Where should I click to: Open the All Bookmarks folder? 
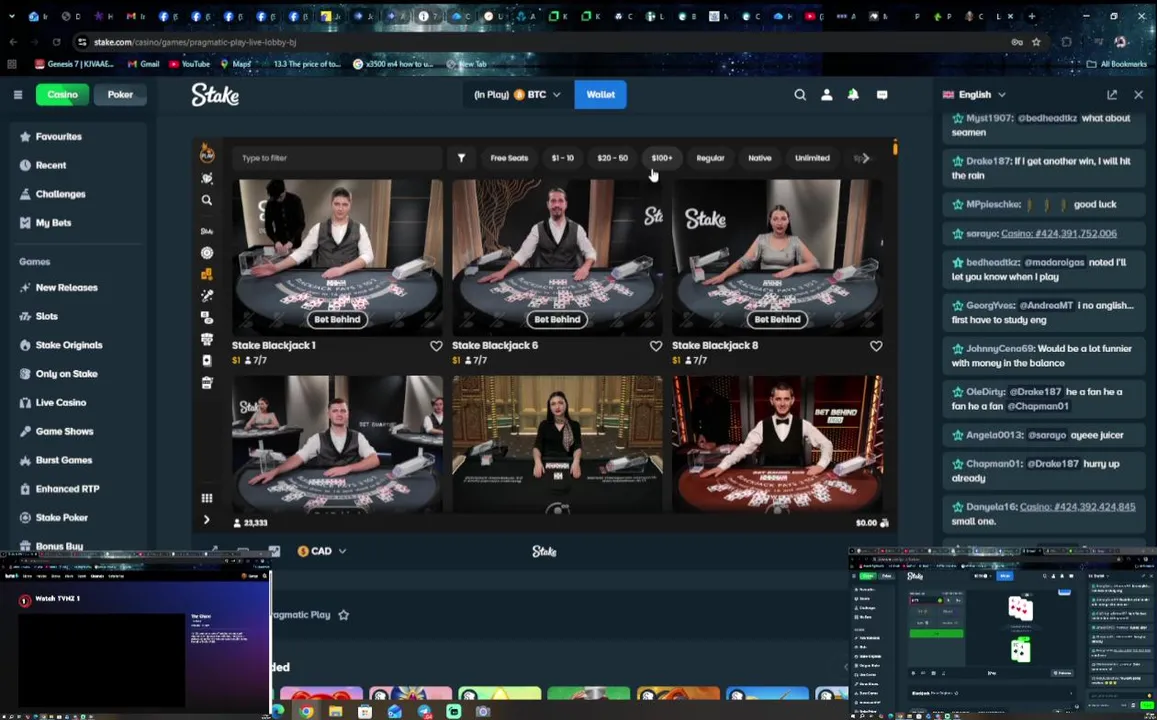click(1116, 64)
